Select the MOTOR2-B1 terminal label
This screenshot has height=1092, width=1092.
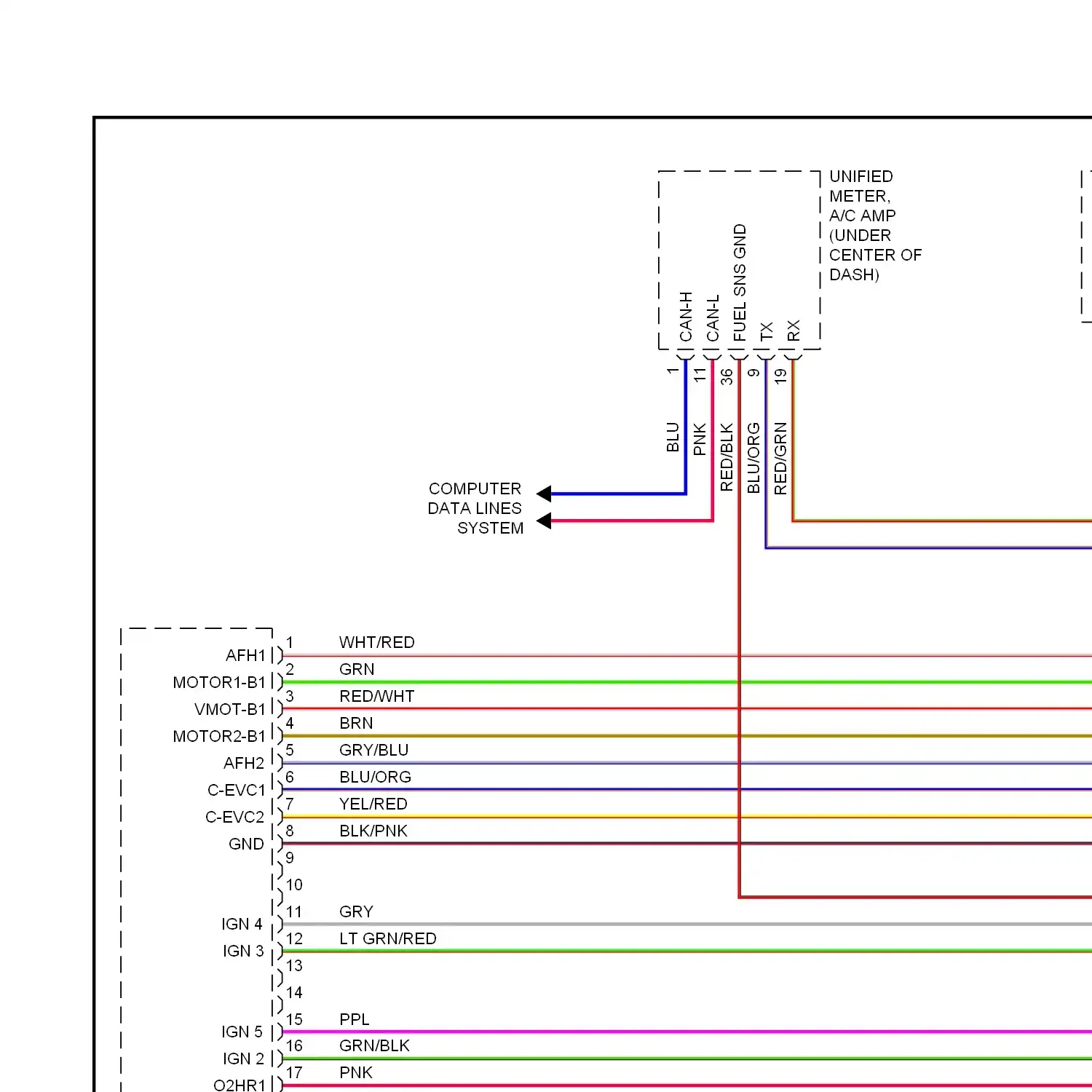tap(219, 736)
